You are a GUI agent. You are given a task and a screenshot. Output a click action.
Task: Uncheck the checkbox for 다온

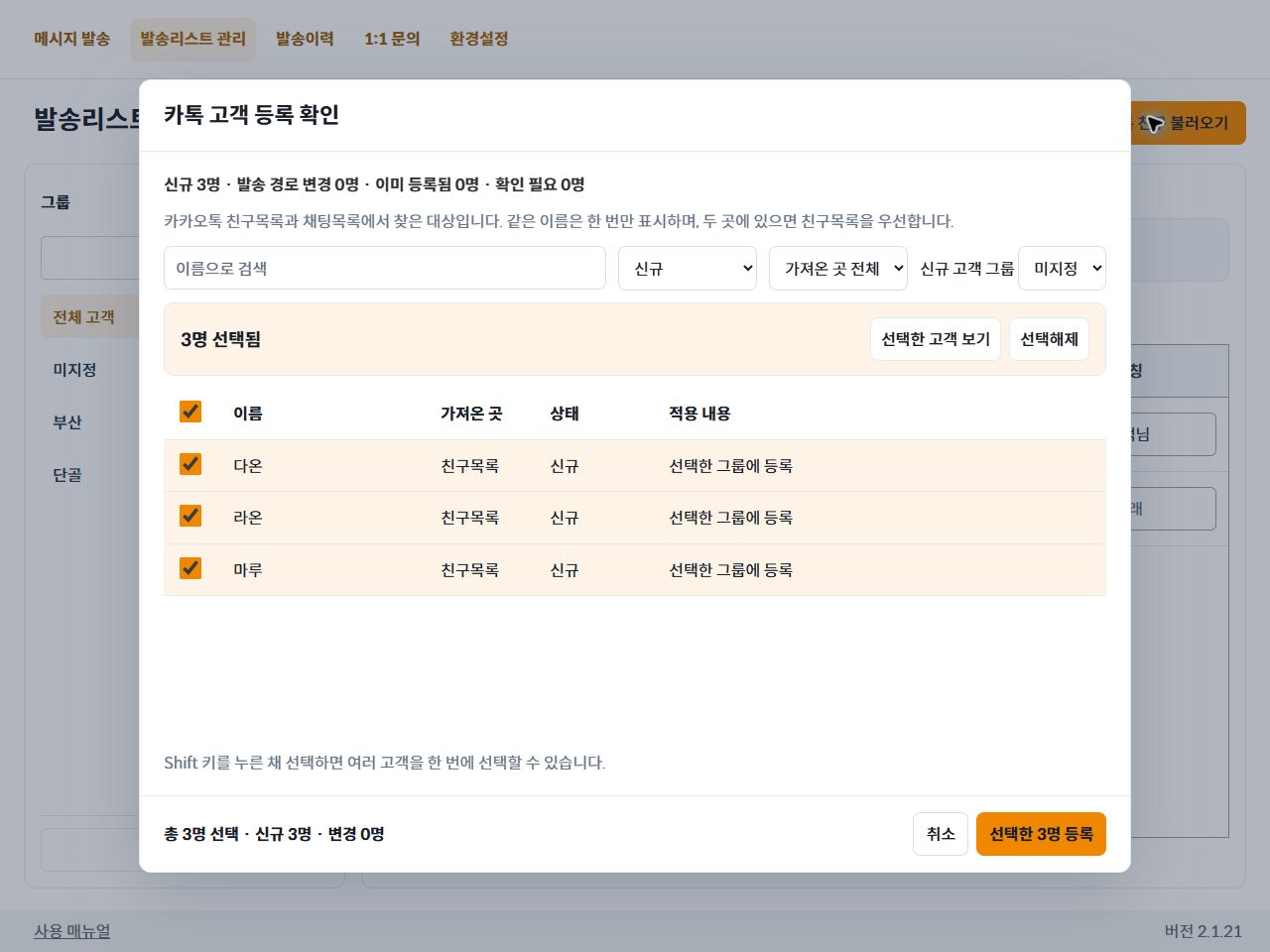click(190, 464)
